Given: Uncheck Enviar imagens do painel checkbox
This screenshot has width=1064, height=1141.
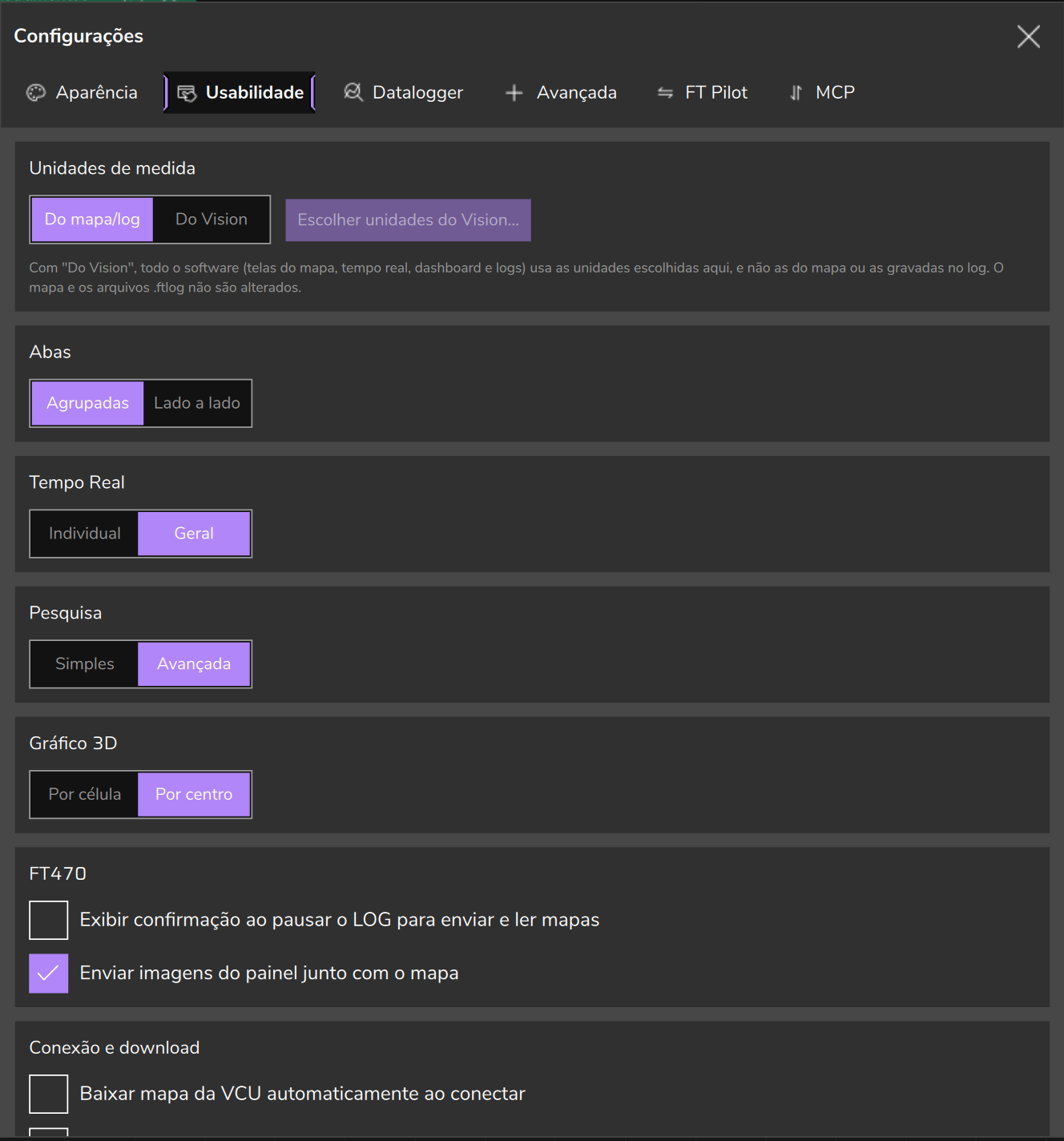Looking at the screenshot, I should pos(49,974).
